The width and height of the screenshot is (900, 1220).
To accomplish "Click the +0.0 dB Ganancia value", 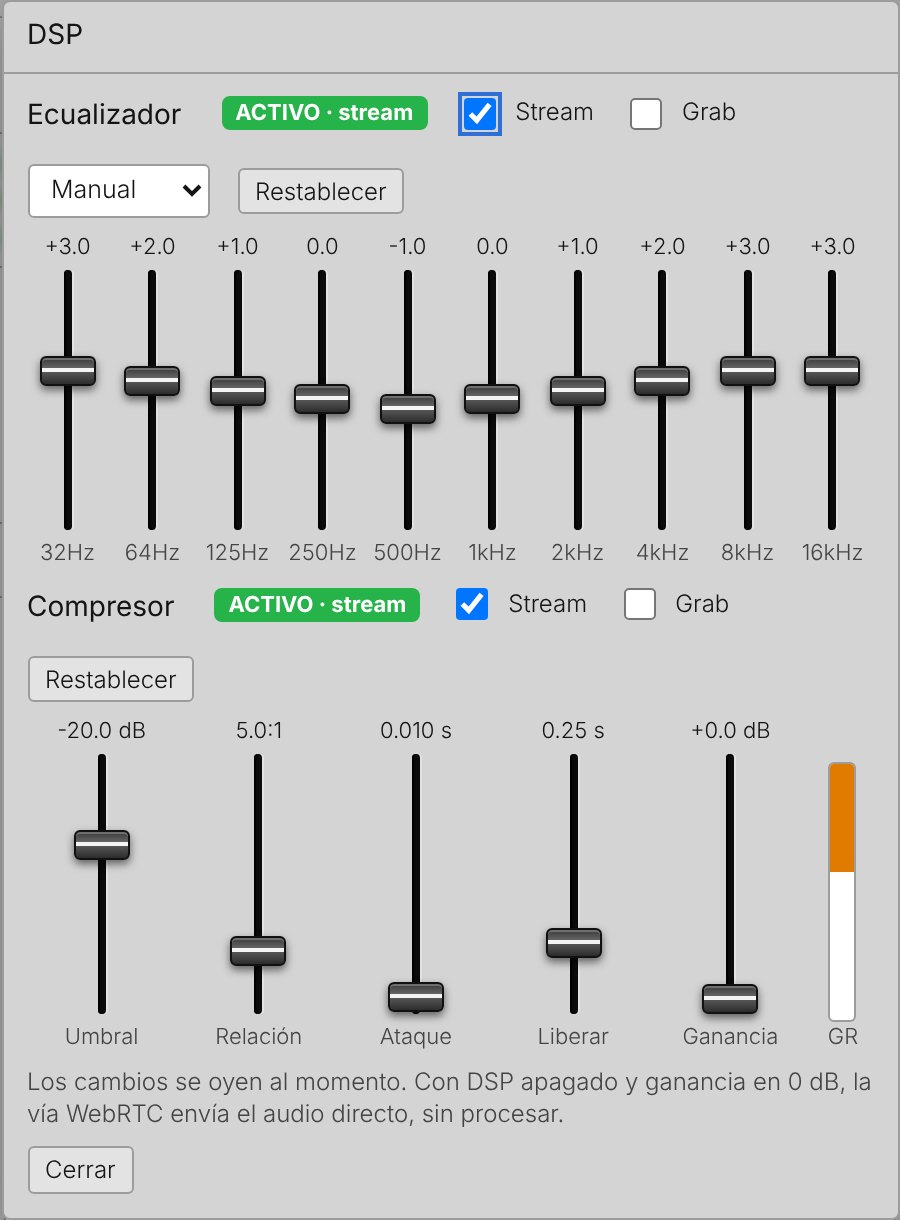I will pyautogui.click(x=730, y=731).
